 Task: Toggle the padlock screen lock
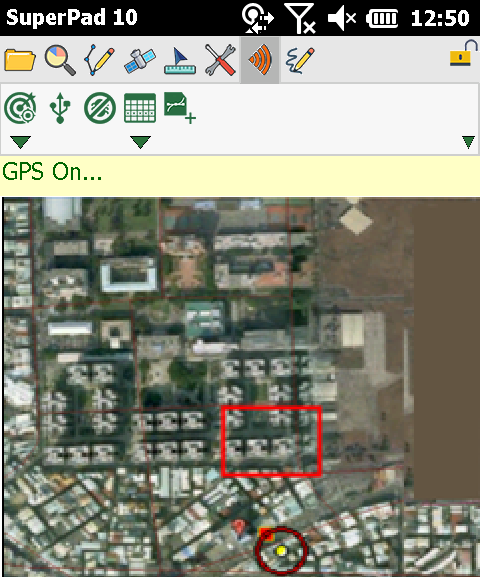coord(463,53)
